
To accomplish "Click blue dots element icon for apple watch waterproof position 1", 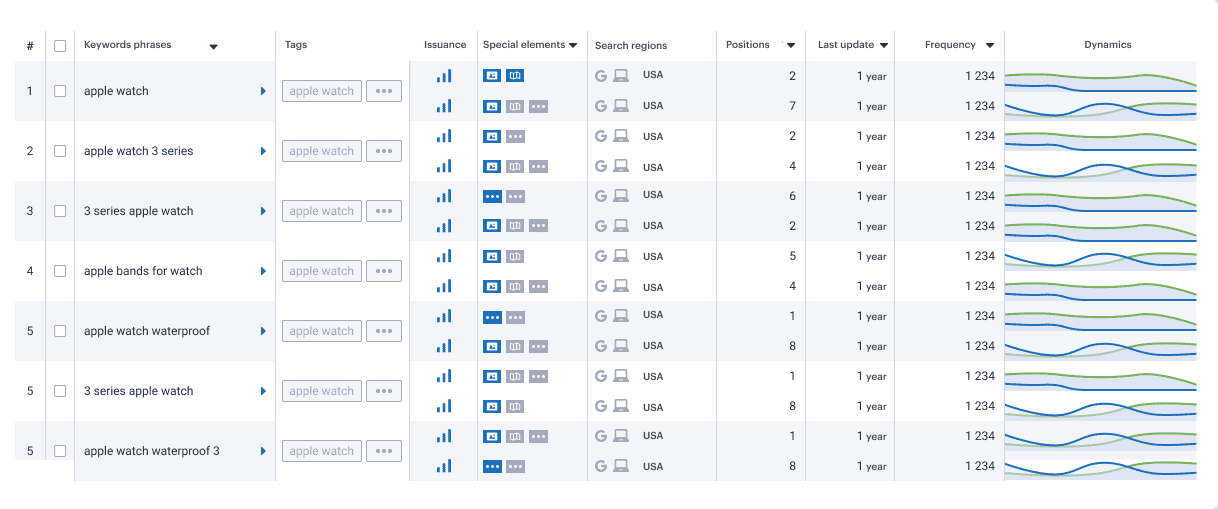I will click(492, 317).
